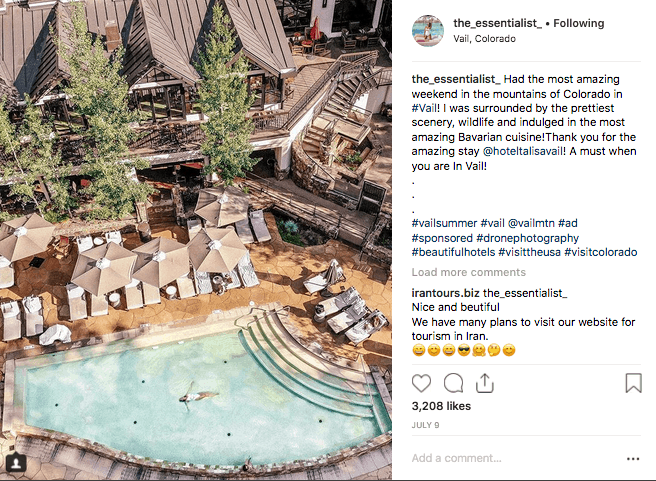The image size is (656, 481).
Task: Share the post using the upload arrow icon
Action: [484, 383]
